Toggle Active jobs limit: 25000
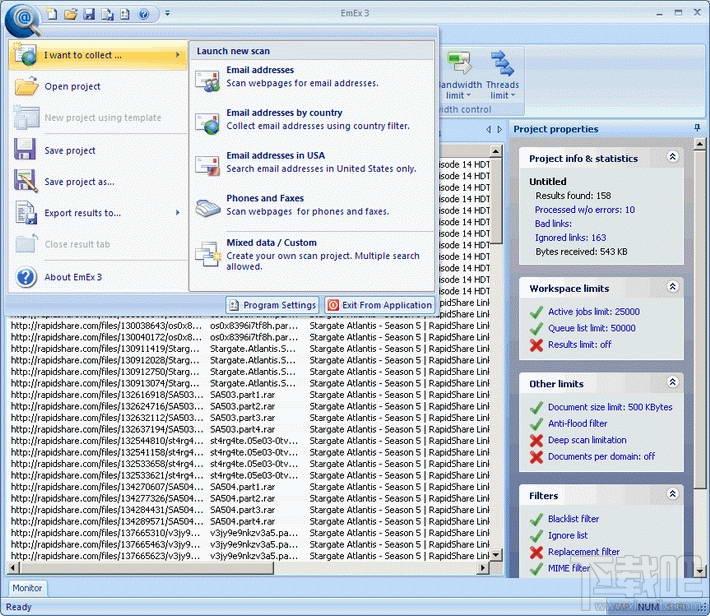 pos(594,312)
